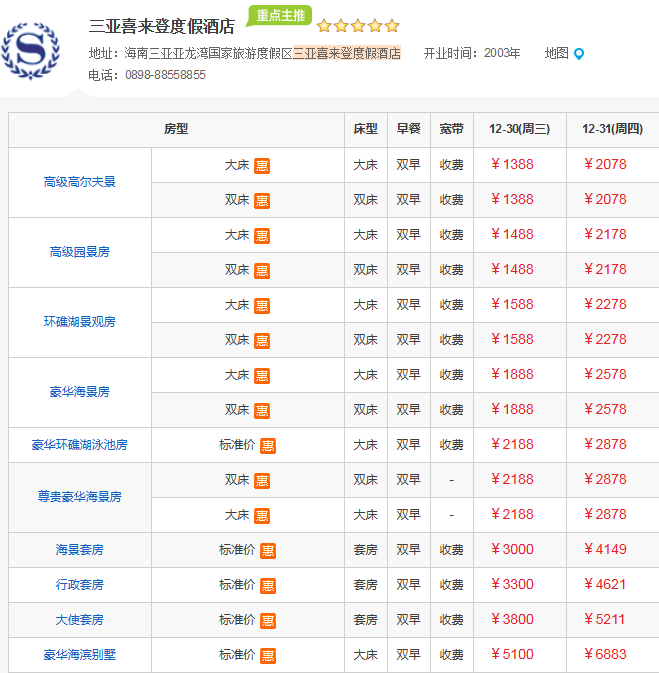659x673 pixels.
Task: Click the 惠 discount icon for 海景套房
Action: tap(267, 550)
